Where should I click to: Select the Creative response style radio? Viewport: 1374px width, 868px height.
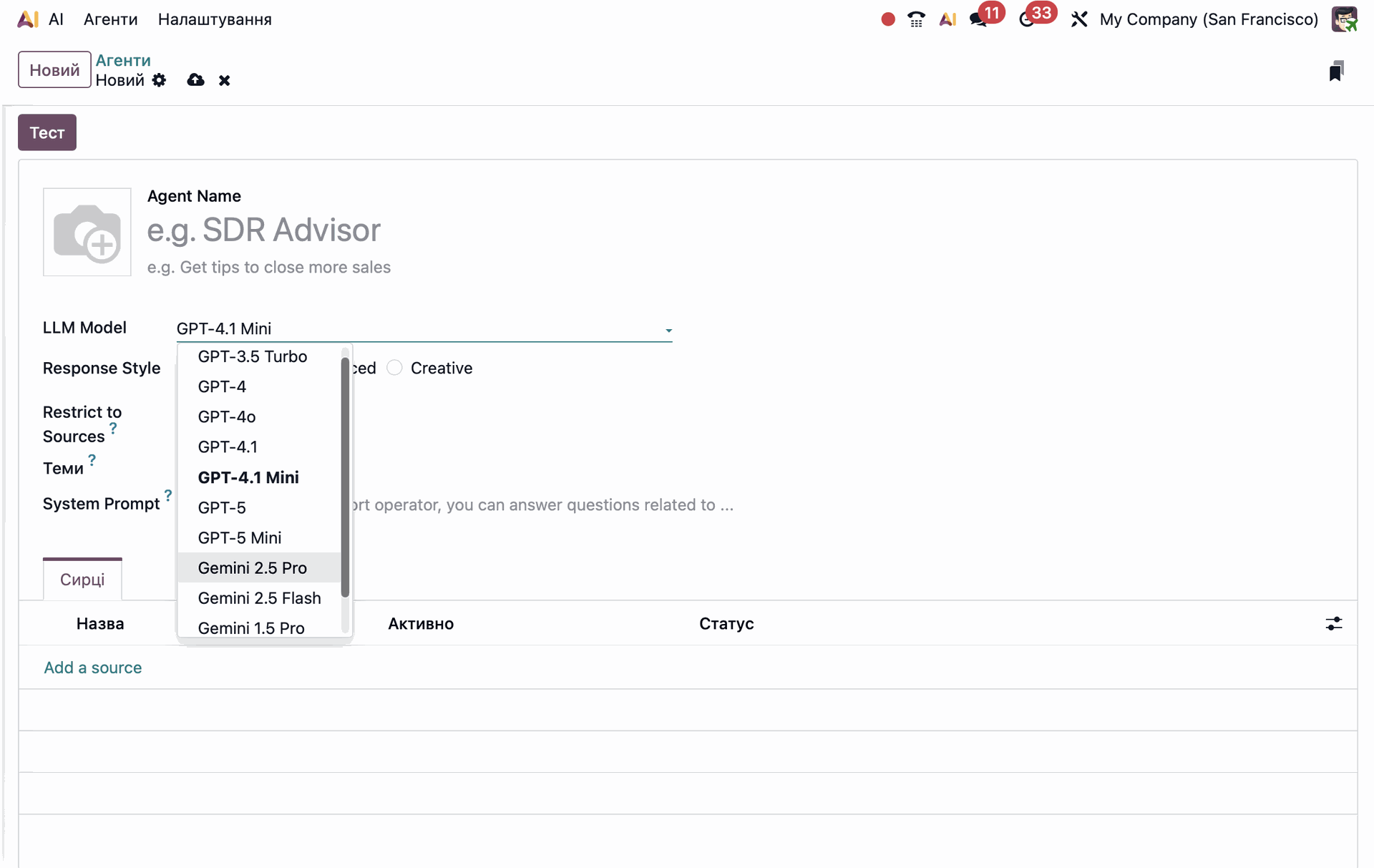click(394, 368)
